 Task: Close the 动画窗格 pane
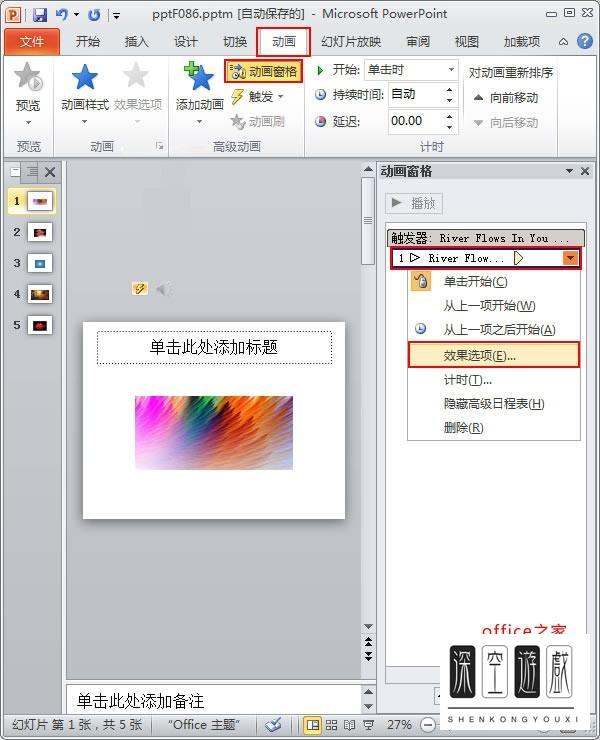click(x=585, y=171)
